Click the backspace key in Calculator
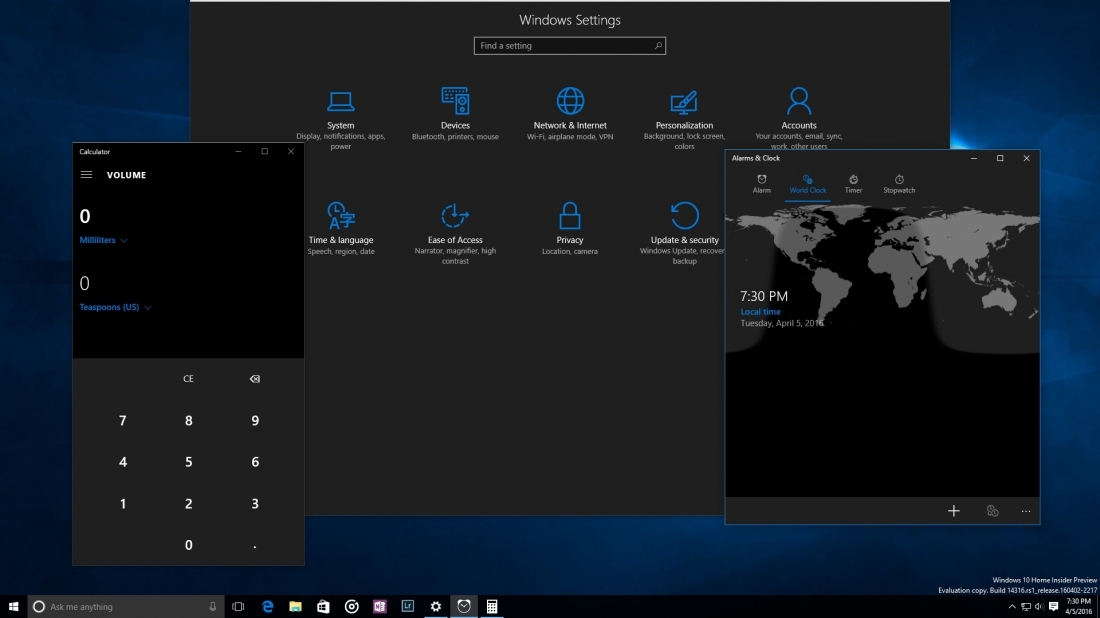Viewport: 1100px width, 618px height. (255, 379)
